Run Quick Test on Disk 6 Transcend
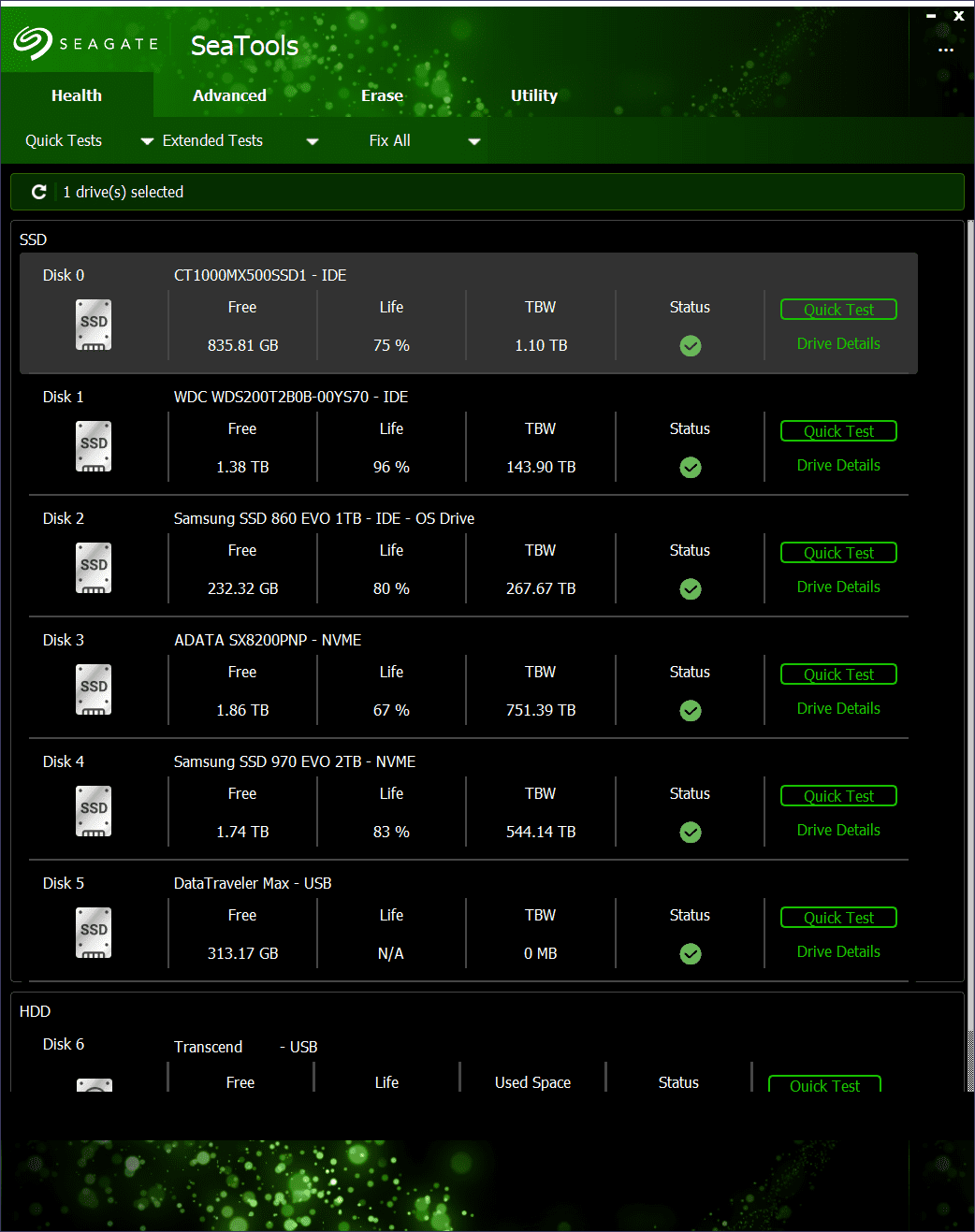975x1232 pixels. click(x=824, y=1084)
